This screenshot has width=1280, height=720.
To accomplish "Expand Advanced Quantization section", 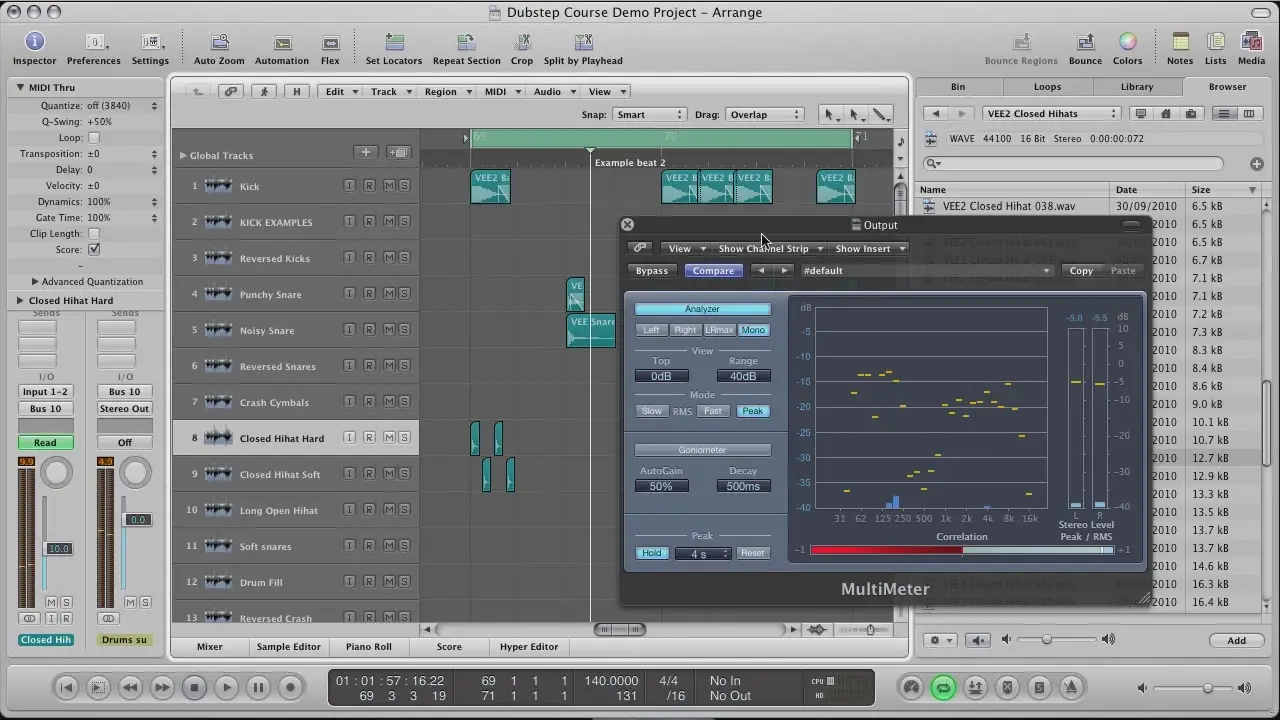I will tap(35, 282).
